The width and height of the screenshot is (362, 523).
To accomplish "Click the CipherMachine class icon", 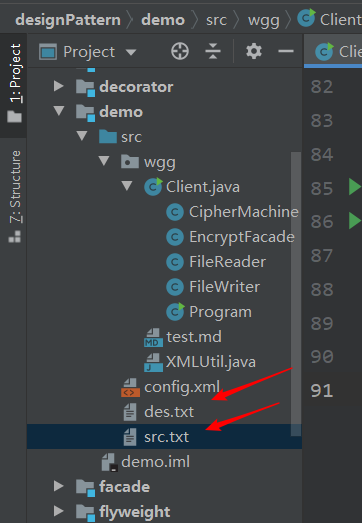I will (x=175, y=212).
